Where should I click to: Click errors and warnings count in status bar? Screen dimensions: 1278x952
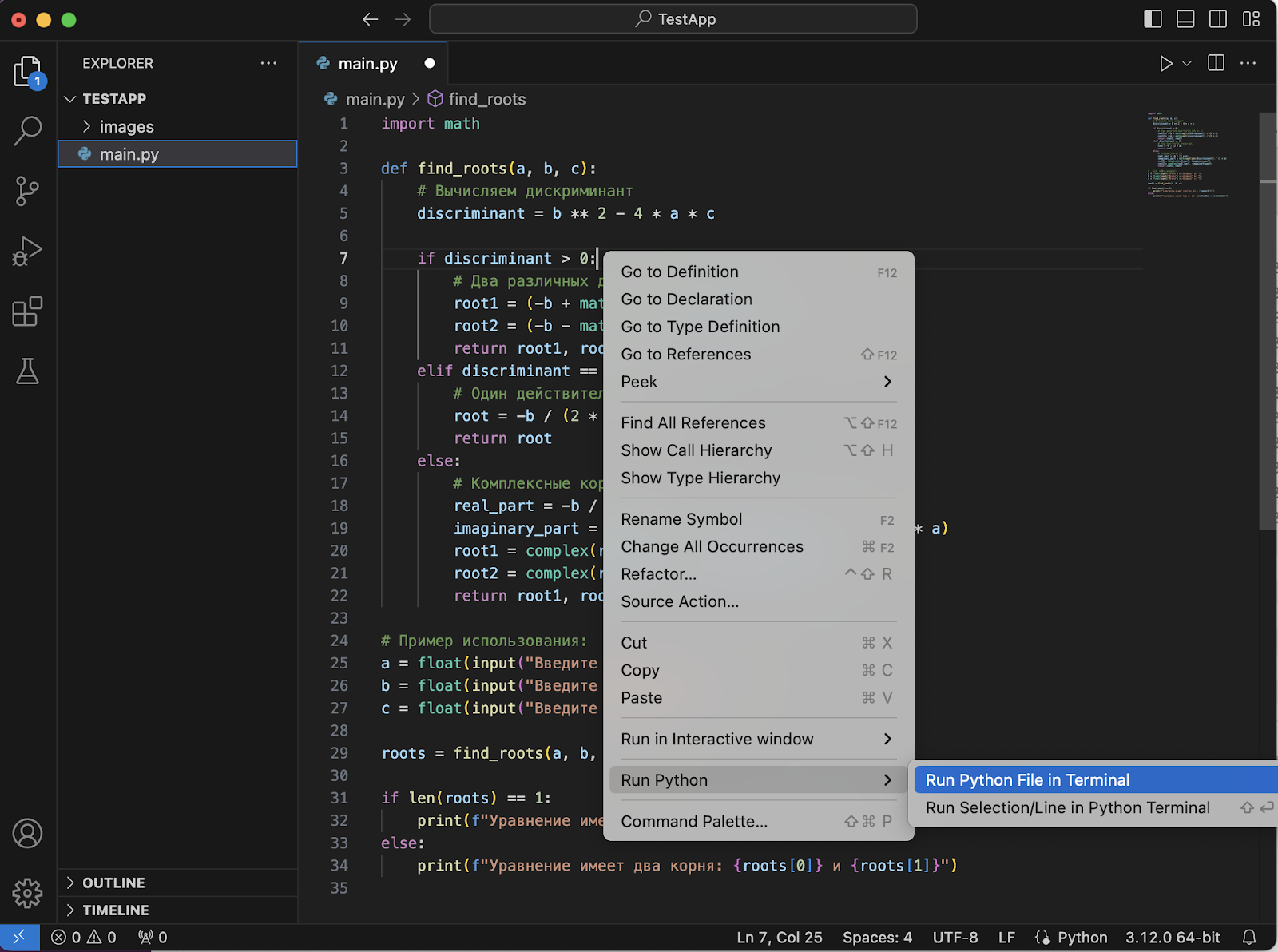pos(84,938)
